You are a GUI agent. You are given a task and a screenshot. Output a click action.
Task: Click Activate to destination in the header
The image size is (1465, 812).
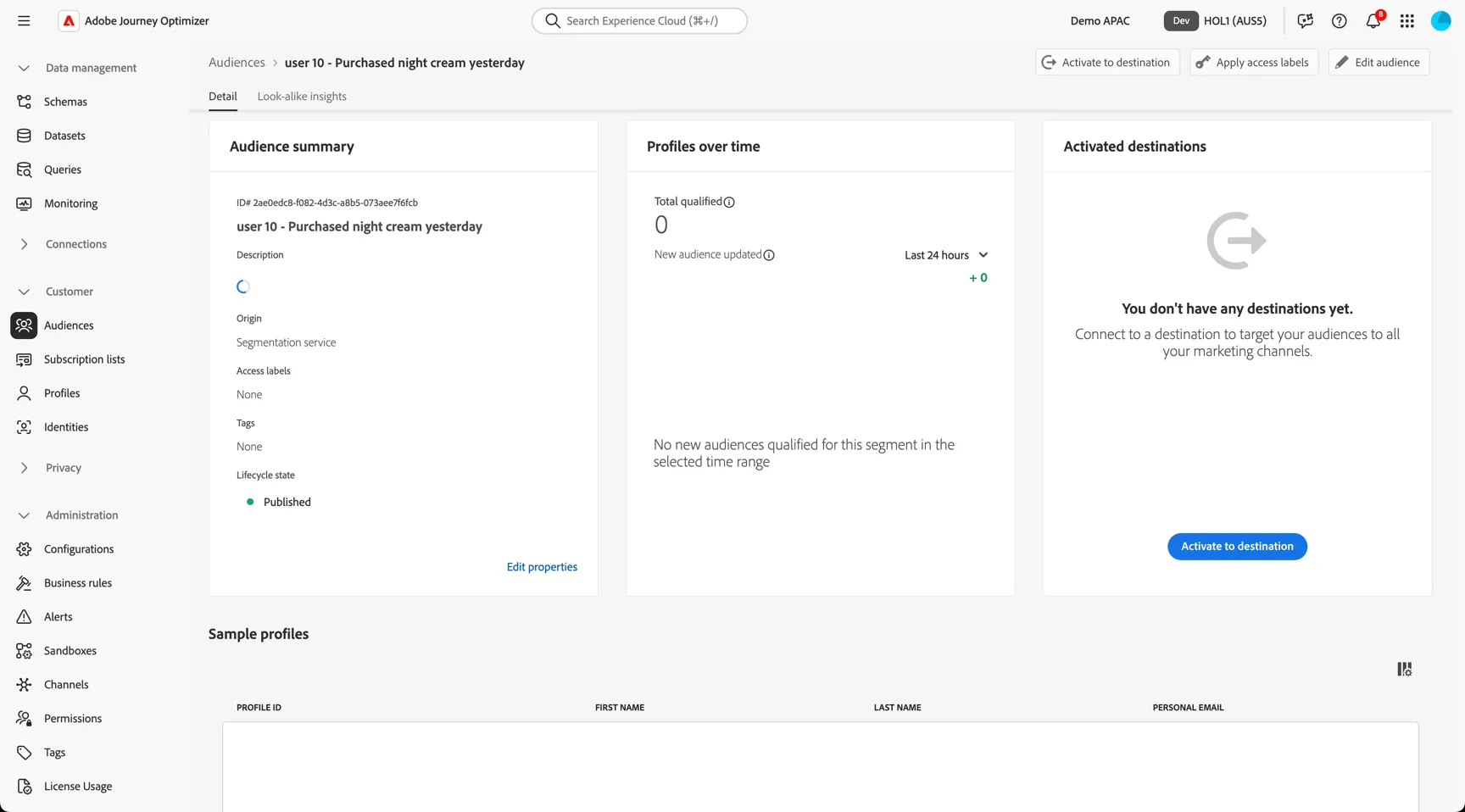[1107, 63]
